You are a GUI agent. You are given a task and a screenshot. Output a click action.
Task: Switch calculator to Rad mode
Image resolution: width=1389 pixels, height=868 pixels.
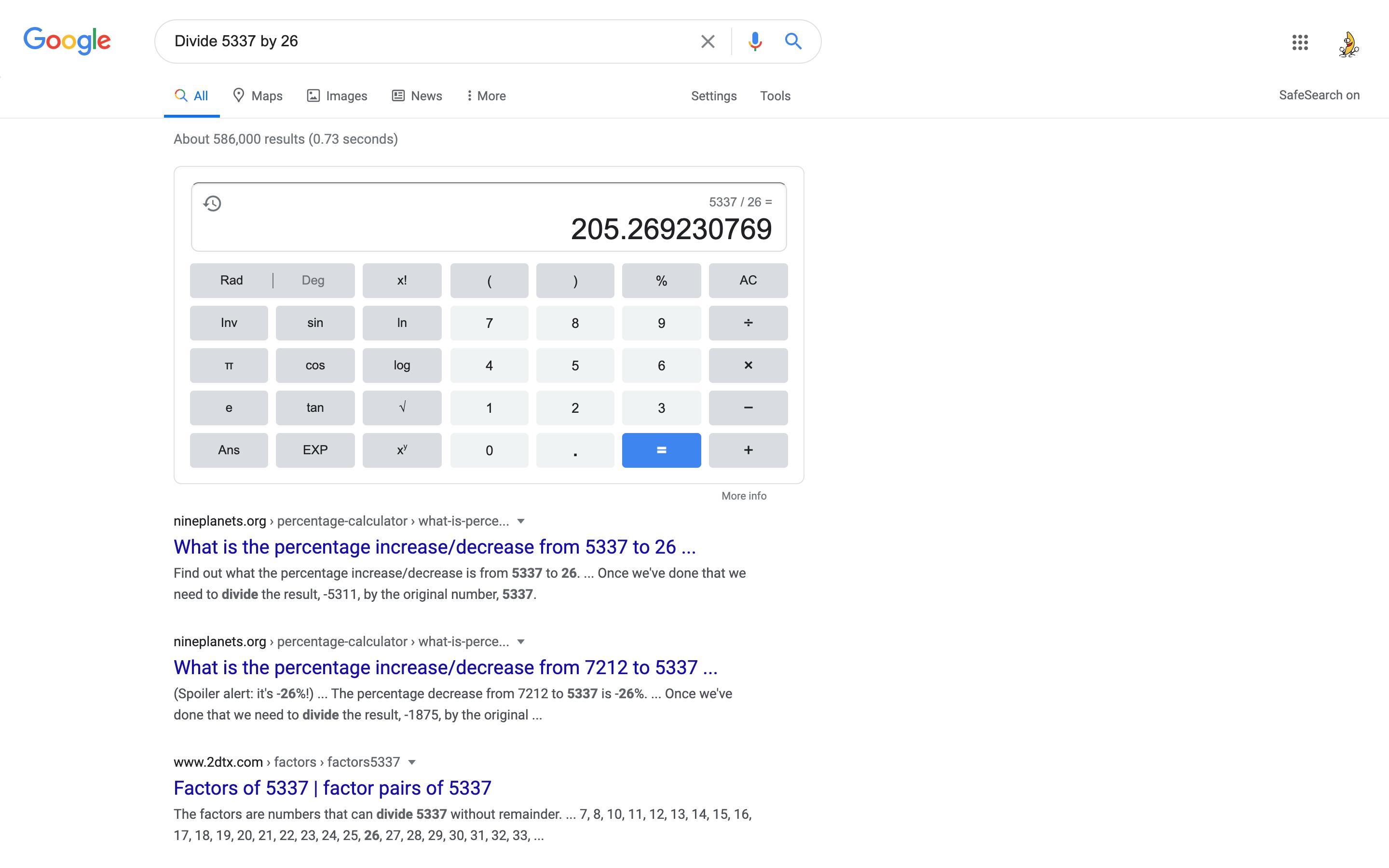231,280
